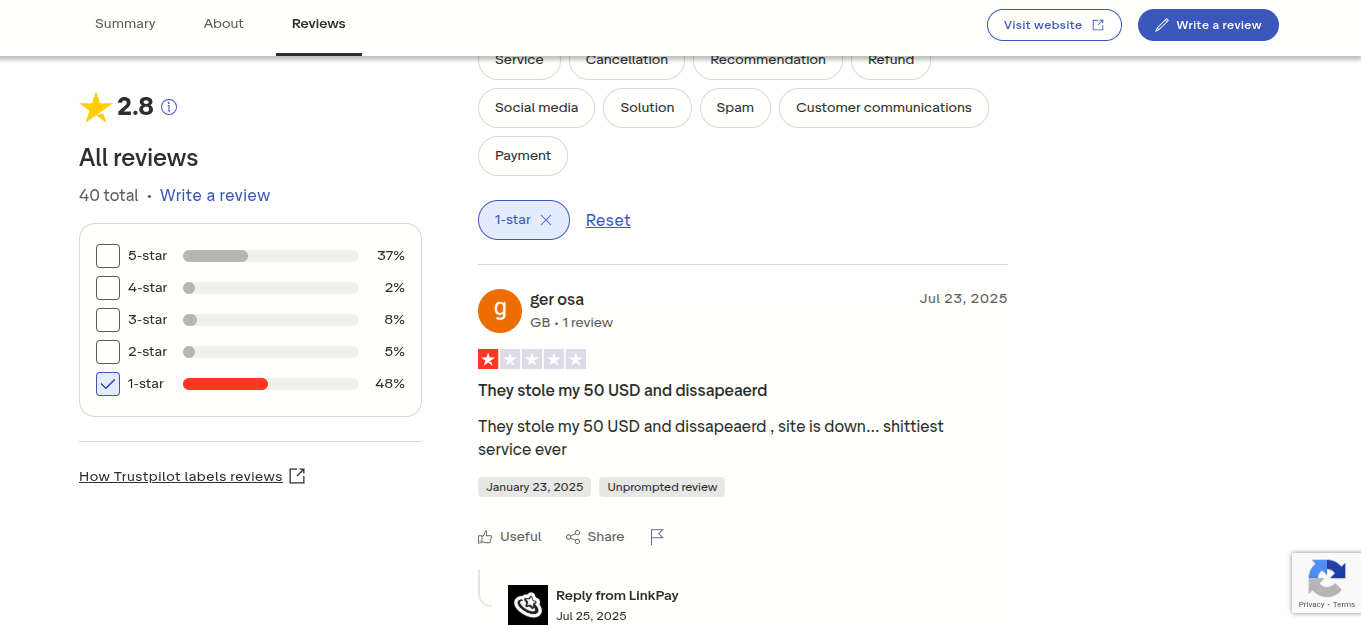Click ger osa's orange avatar
Screen dimensions: 1361x625
pyautogui.click(x=500, y=311)
